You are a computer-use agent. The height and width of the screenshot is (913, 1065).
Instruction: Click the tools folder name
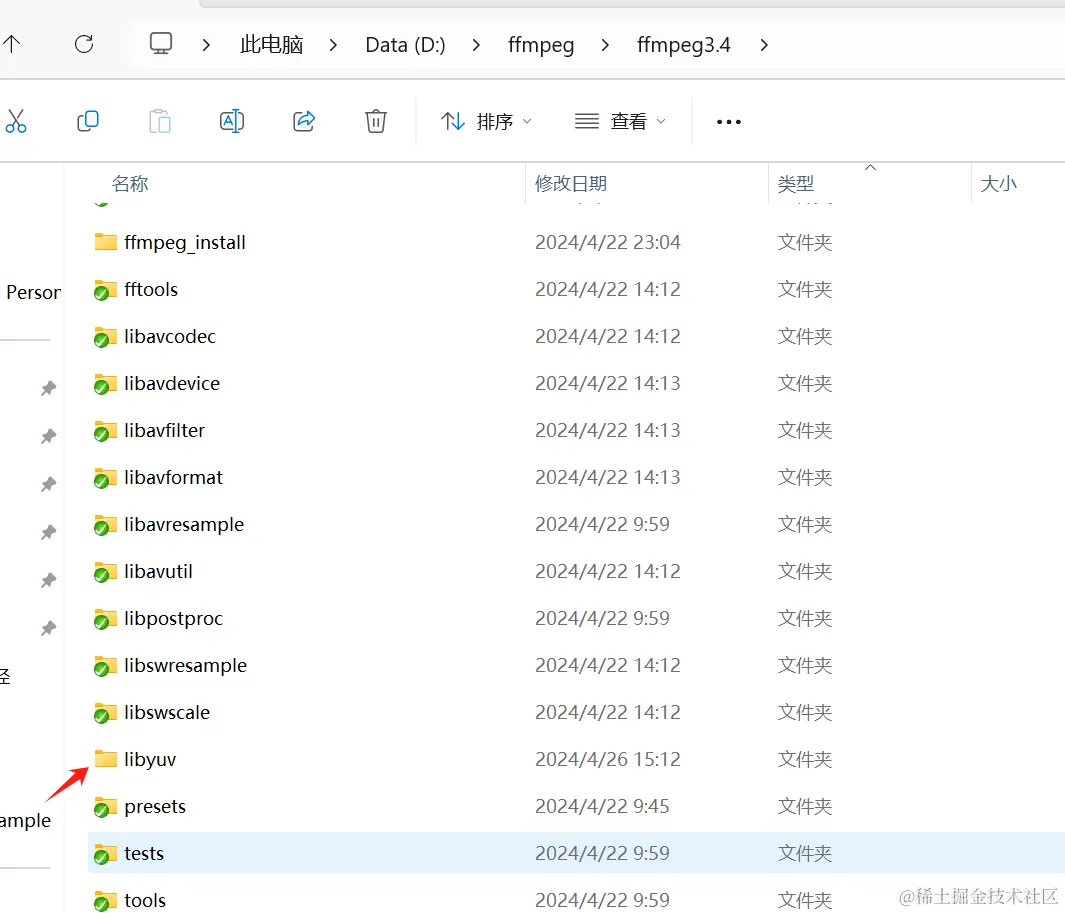click(145, 900)
